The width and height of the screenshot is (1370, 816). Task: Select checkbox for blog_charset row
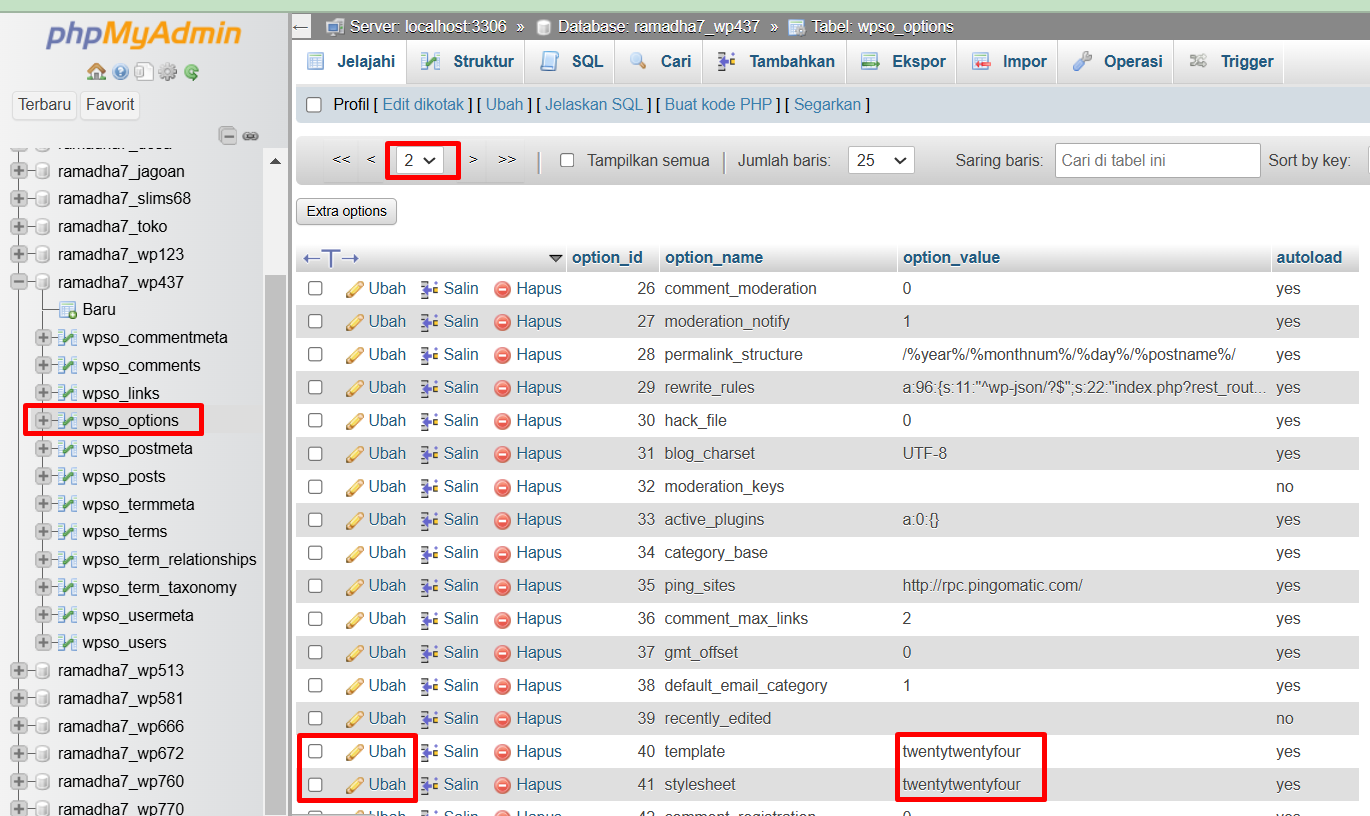(x=315, y=453)
